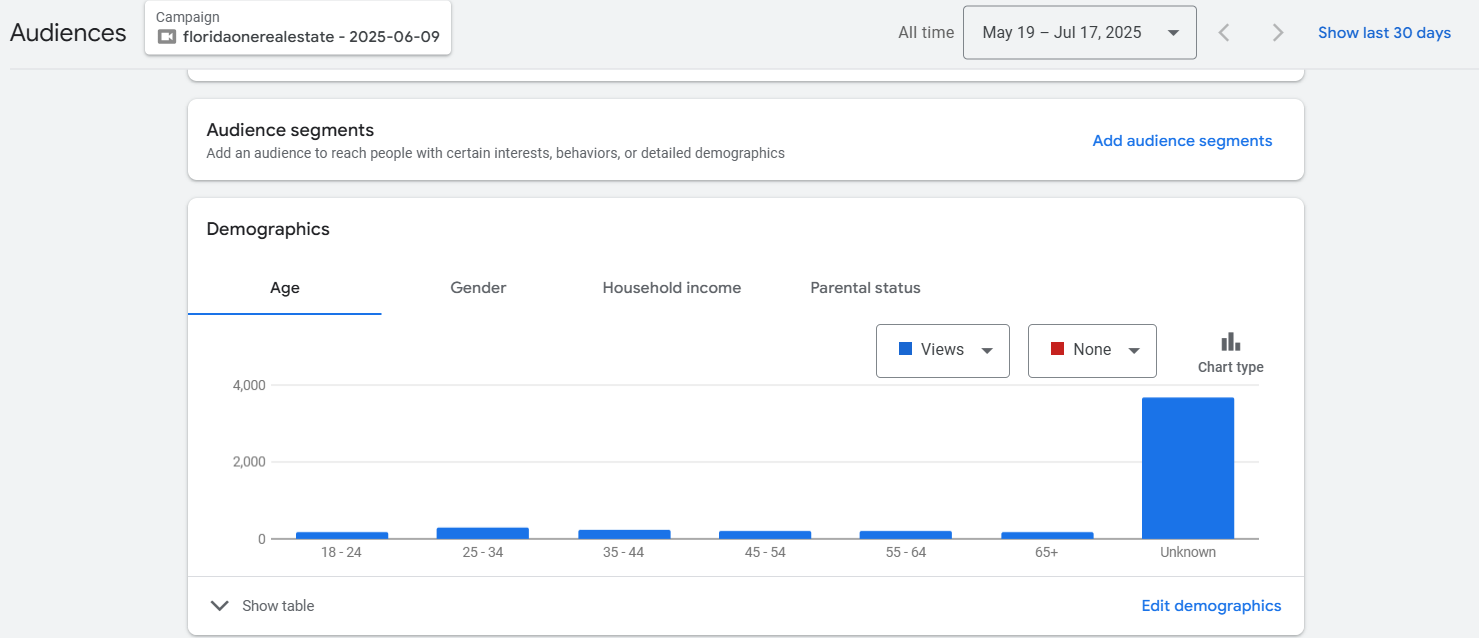Click the 25 - 34 age bar
Screen dimensions: 1479x638
483,533
